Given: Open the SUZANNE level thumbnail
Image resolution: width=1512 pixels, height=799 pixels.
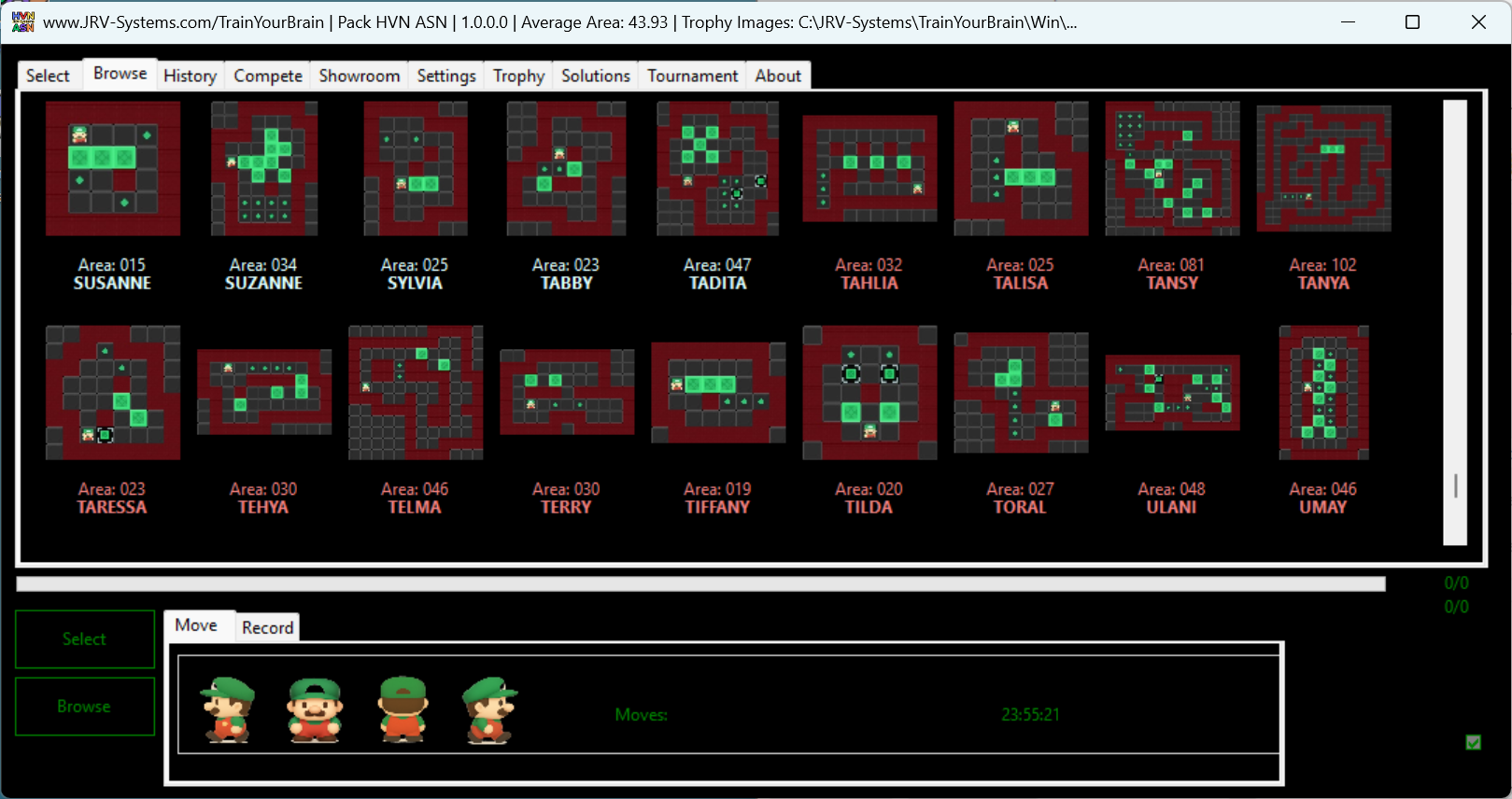Looking at the screenshot, I should (x=264, y=168).
